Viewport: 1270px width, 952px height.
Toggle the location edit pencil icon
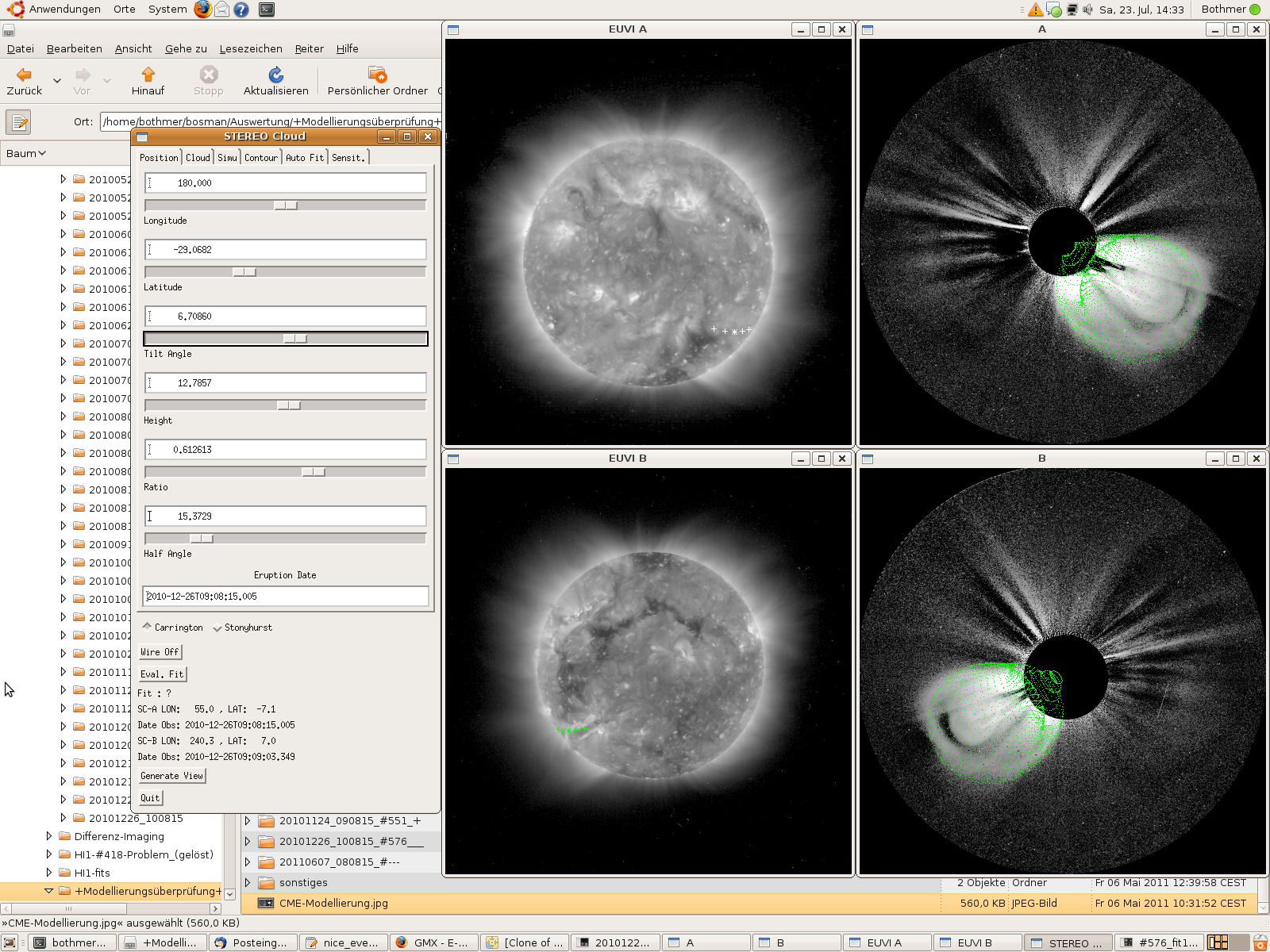18,122
